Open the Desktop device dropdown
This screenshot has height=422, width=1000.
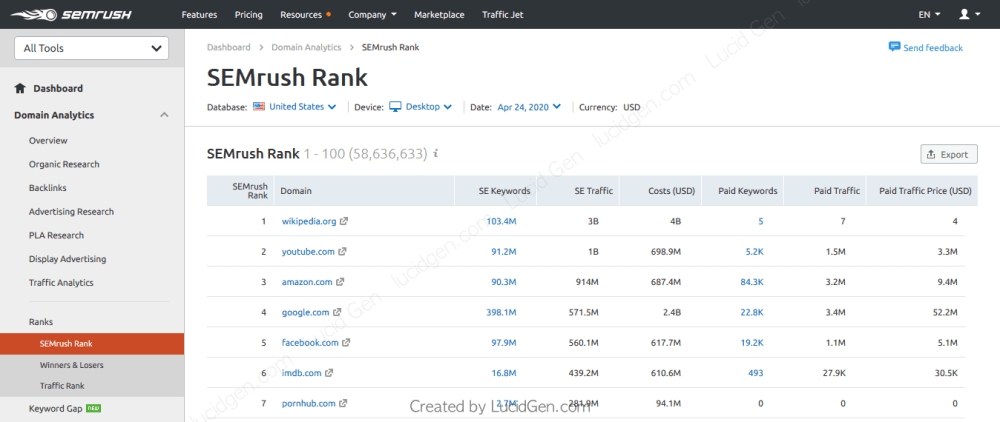click(x=429, y=106)
